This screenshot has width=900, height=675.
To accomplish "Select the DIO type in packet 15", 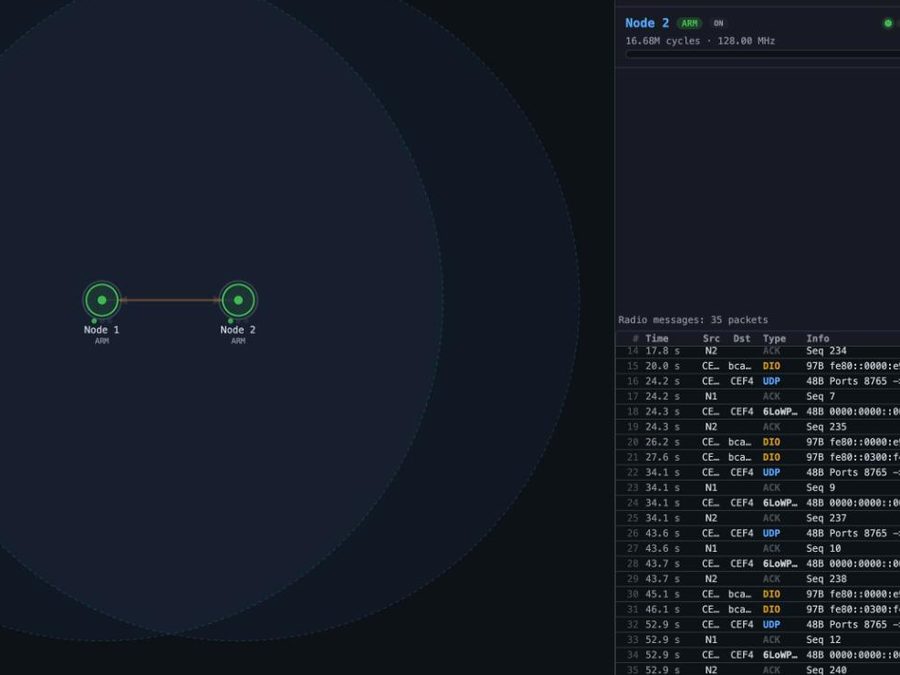I will pos(771,366).
